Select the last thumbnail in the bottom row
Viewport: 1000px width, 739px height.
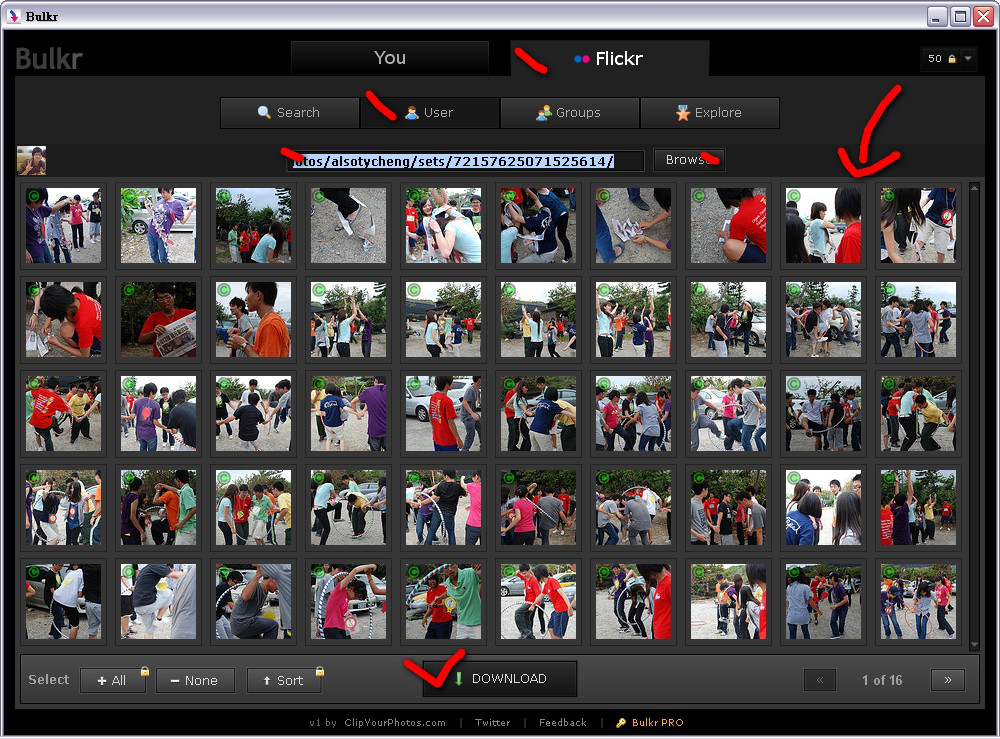(x=918, y=601)
